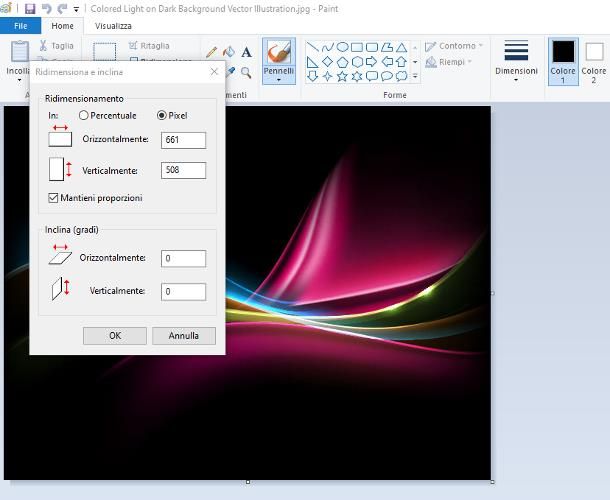Select the straight Line shape
The height and width of the screenshot is (500, 610).
[x=313, y=47]
